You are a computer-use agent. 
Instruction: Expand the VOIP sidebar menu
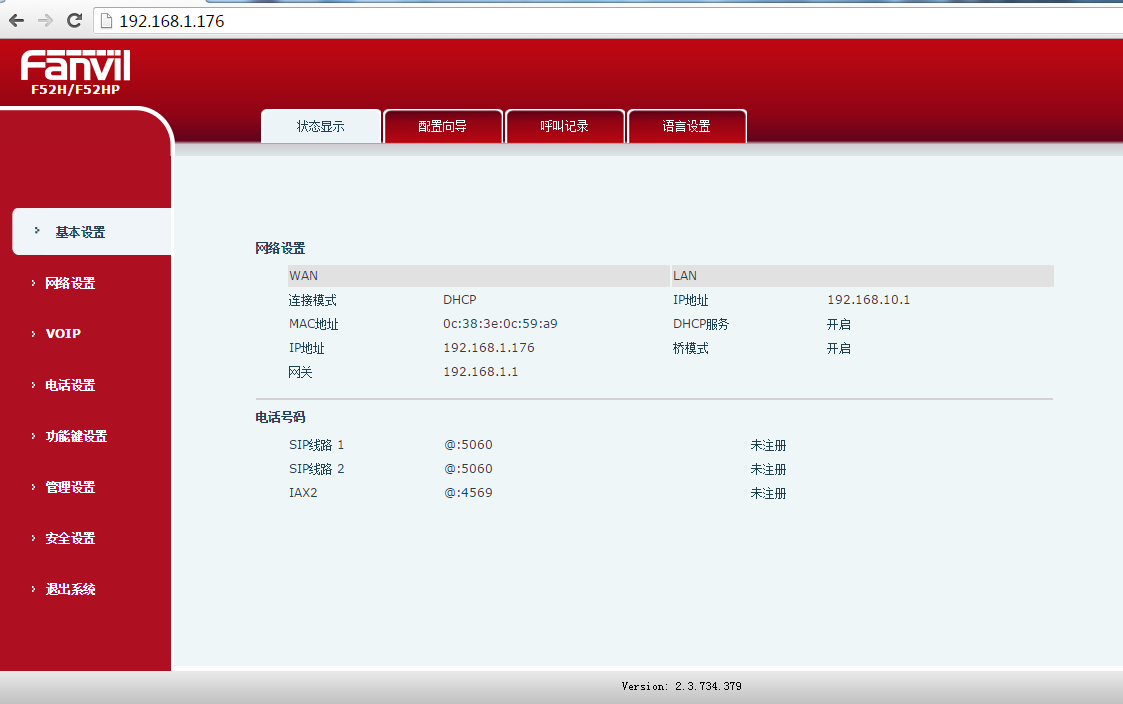pos(63,334)
